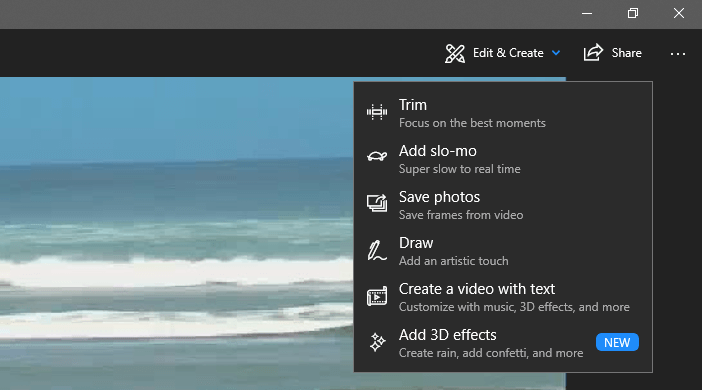Pick the Draw menu entry
The height and width of the screenshot is (390, 702).
[503, 251]
